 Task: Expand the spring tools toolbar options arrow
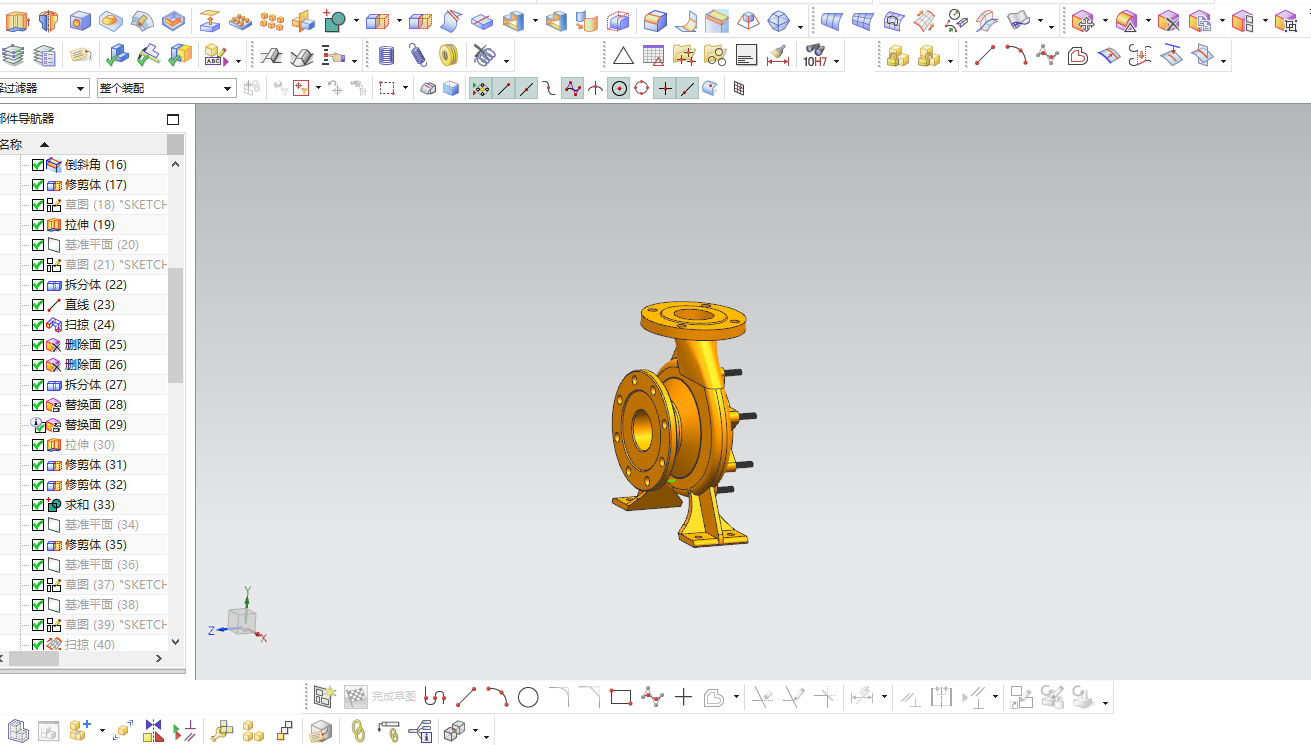pos(507,62)
